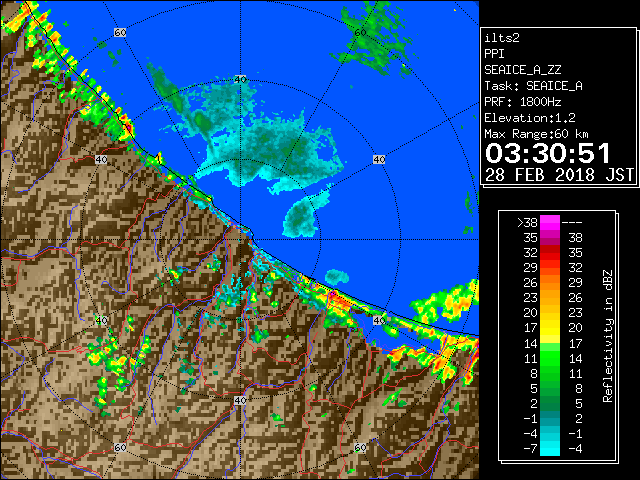
Task: Select the '---' legend upper-bound label
Action: [x=572, y=222]
